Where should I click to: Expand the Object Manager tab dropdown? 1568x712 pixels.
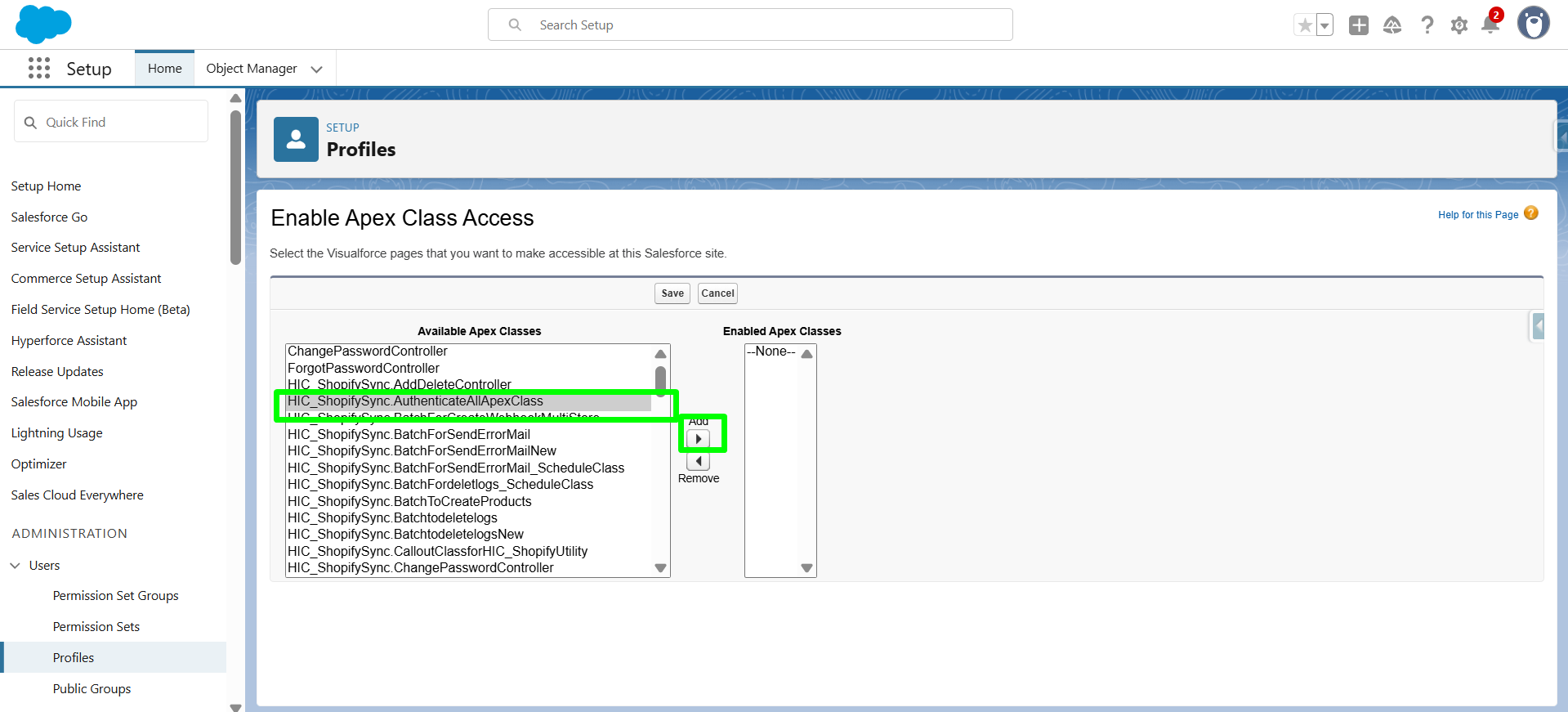[317, 69]
